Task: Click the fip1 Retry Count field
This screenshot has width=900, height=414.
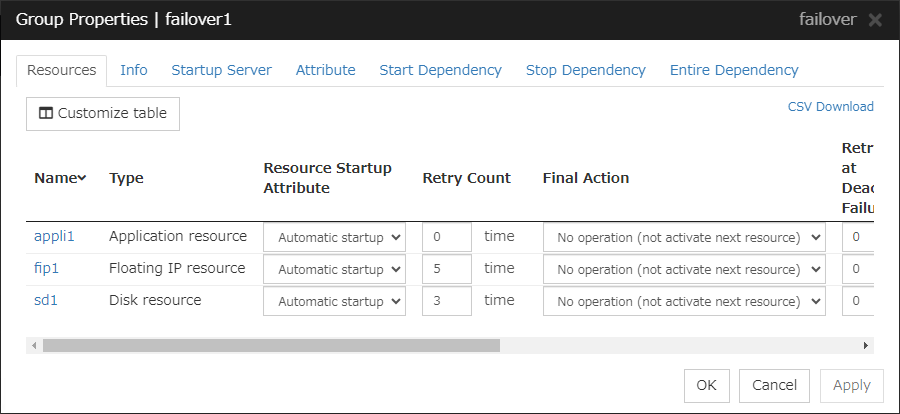Action: click(x=446, y=269)
